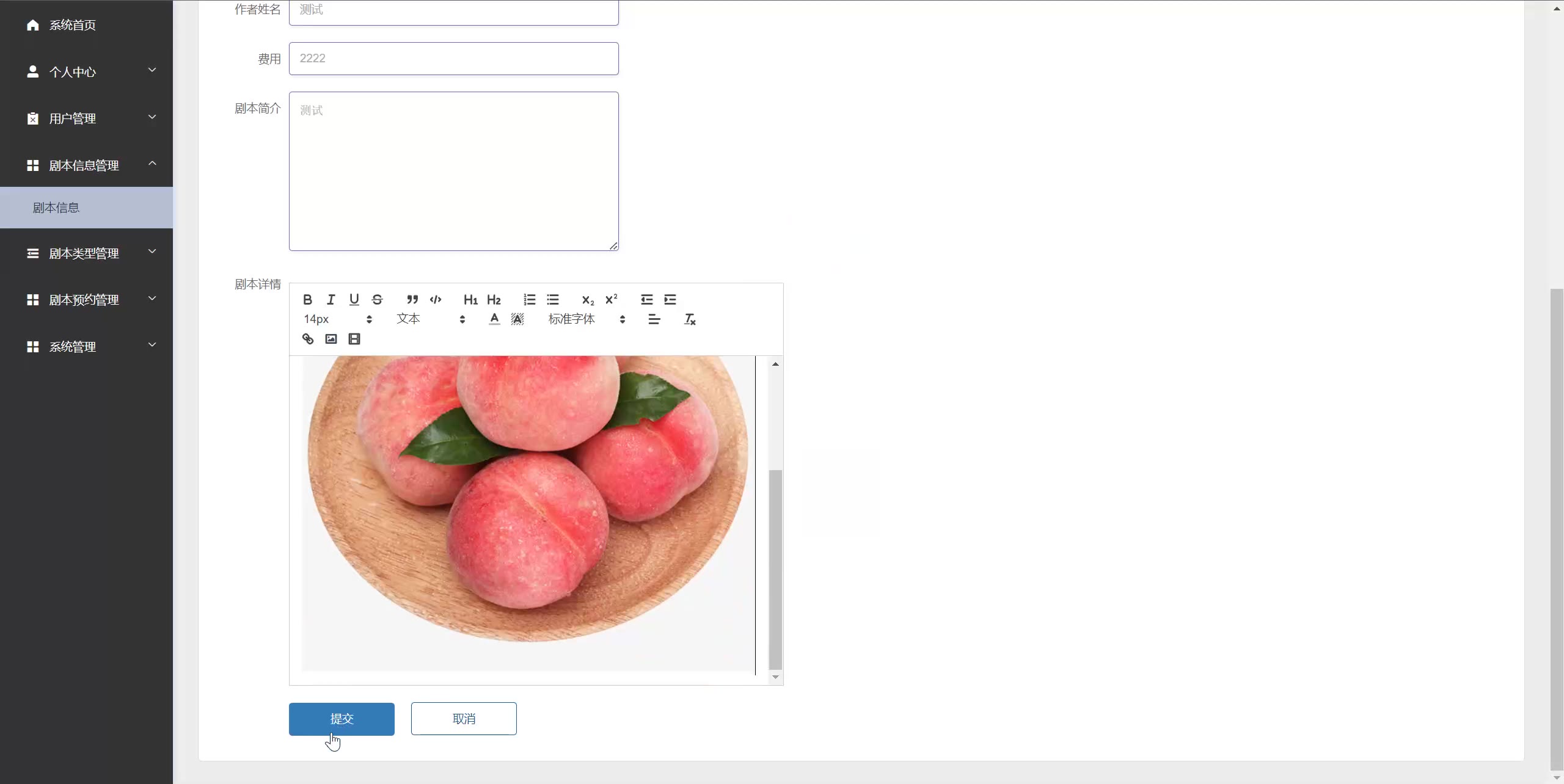Screen dimensions: 1564x784
Task: Insert a hyperlink in editor
Action: coord(308,339)
